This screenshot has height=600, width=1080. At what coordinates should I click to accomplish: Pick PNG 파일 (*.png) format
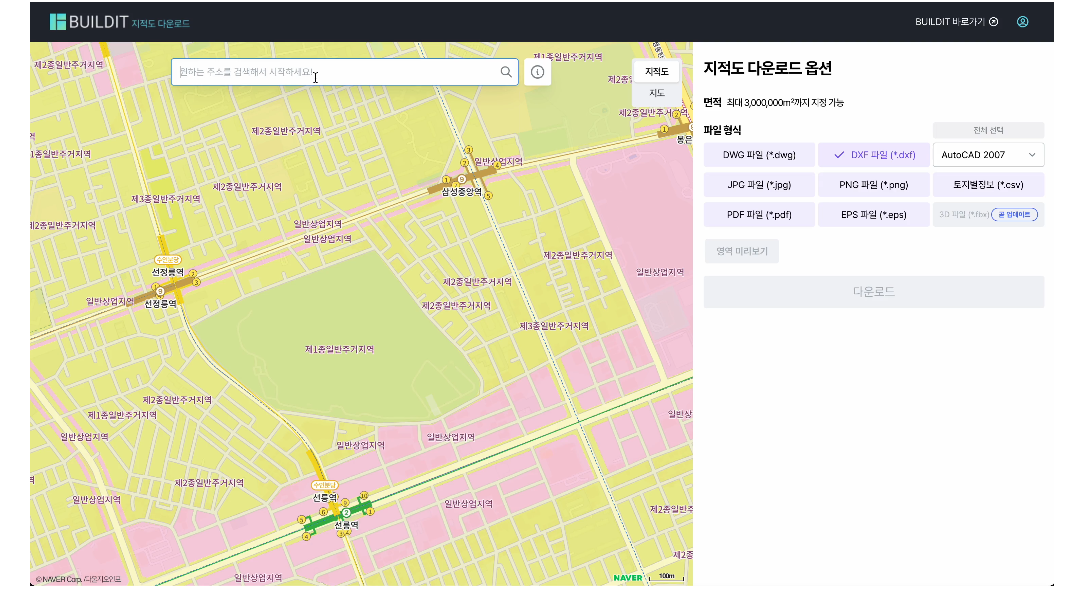(873, 185)
